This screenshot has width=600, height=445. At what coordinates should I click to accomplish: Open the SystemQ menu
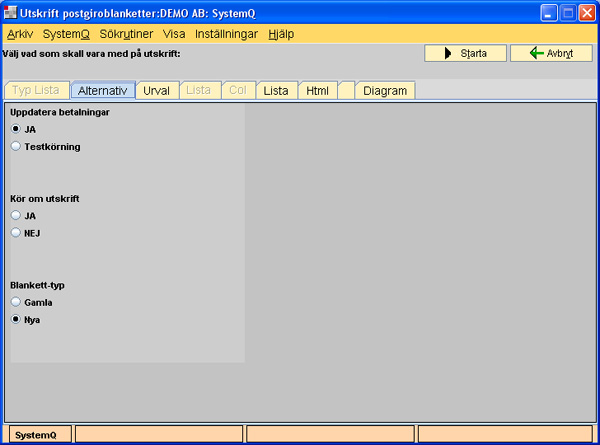pos(66,33)
